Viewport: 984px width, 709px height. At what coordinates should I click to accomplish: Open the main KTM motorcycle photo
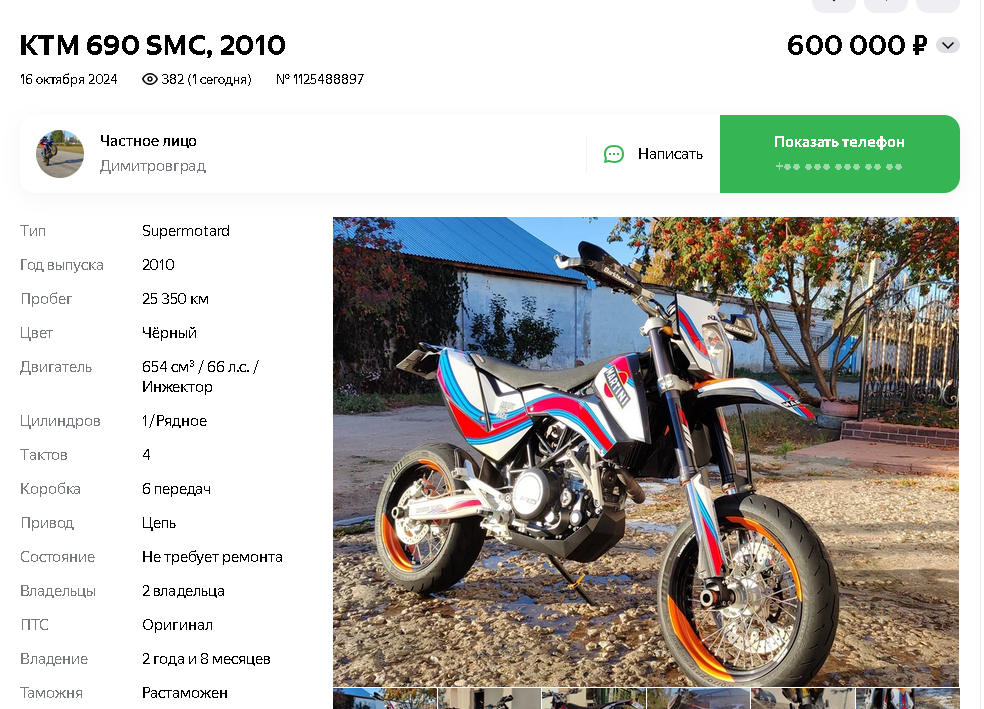[646, 452]
